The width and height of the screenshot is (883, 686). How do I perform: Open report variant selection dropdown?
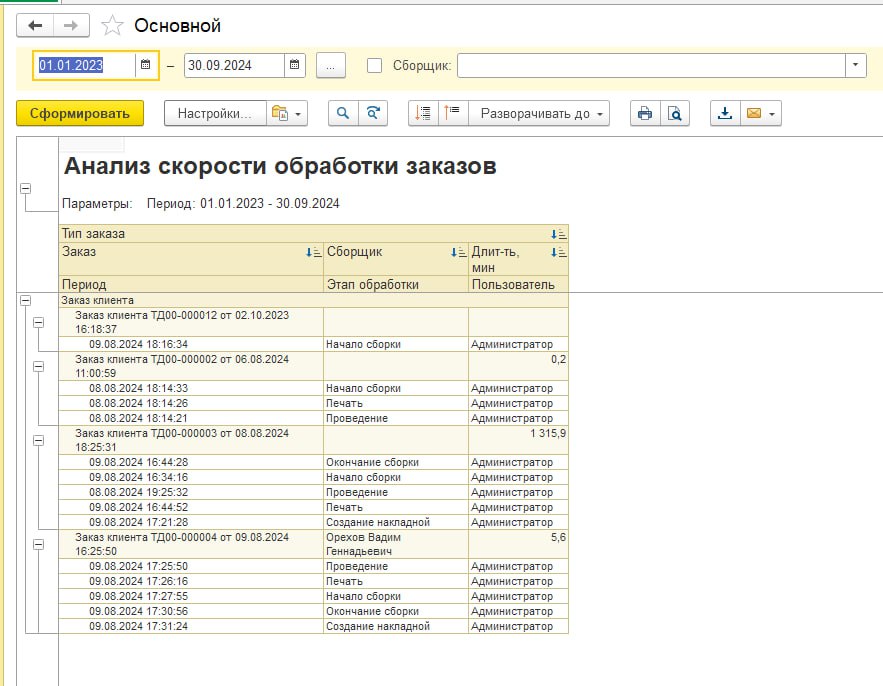pos(287,113)
